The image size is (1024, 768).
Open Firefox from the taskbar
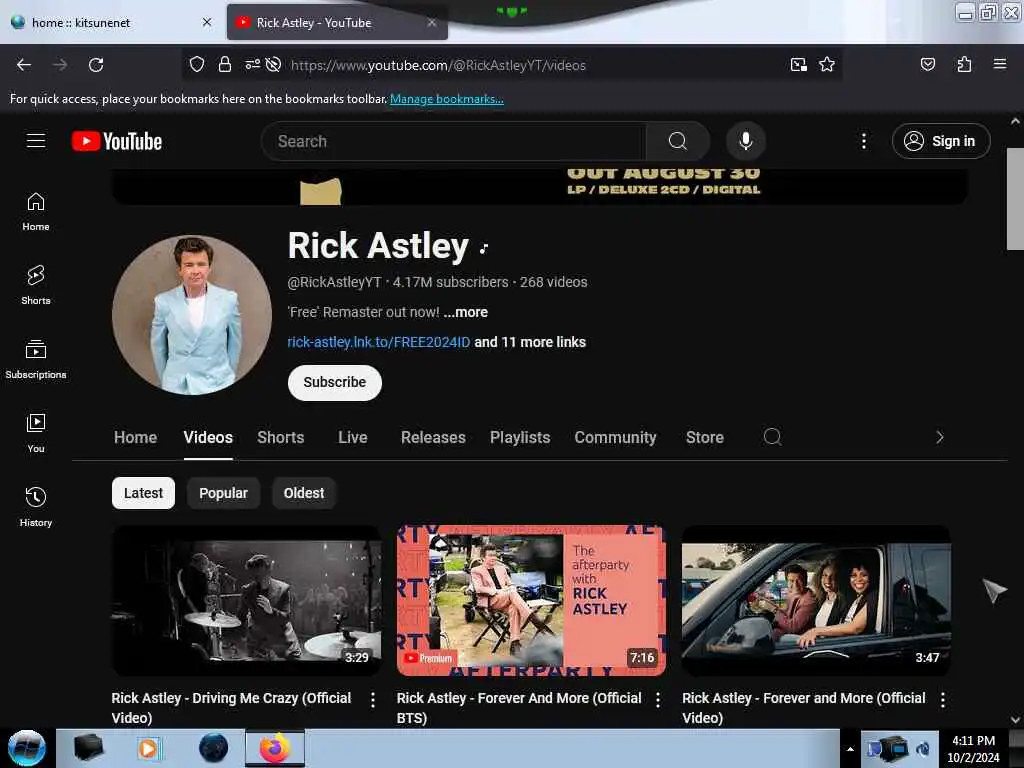click(275, 748)
